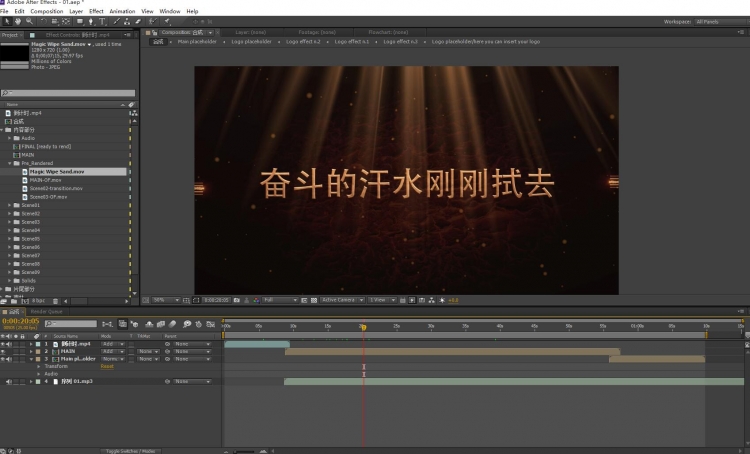
Task: Toggle Preserve Transparency for MAIN layer
Action: (x=131, y=352)
